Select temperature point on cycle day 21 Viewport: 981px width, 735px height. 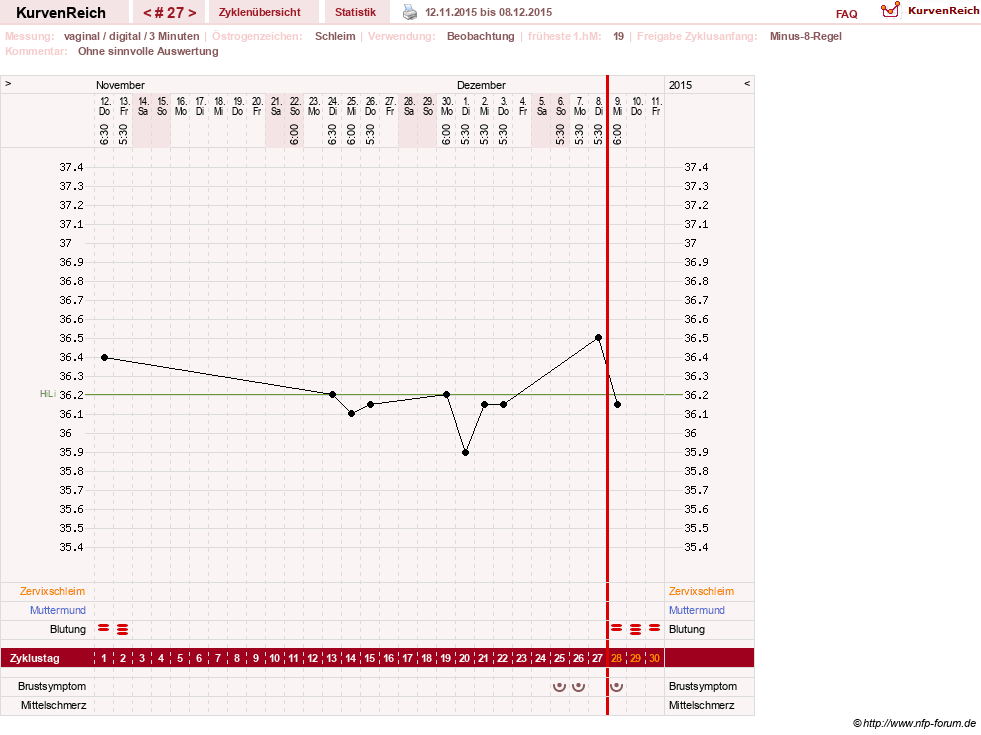click(x=484, y=405)
